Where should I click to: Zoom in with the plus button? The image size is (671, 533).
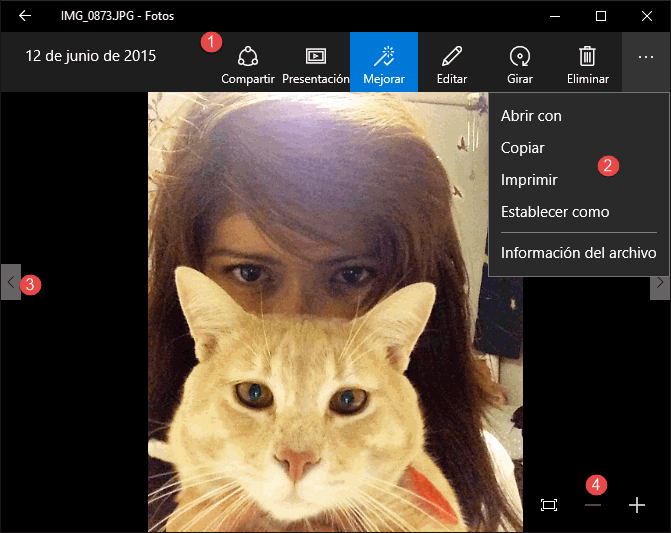click(637, 505)
